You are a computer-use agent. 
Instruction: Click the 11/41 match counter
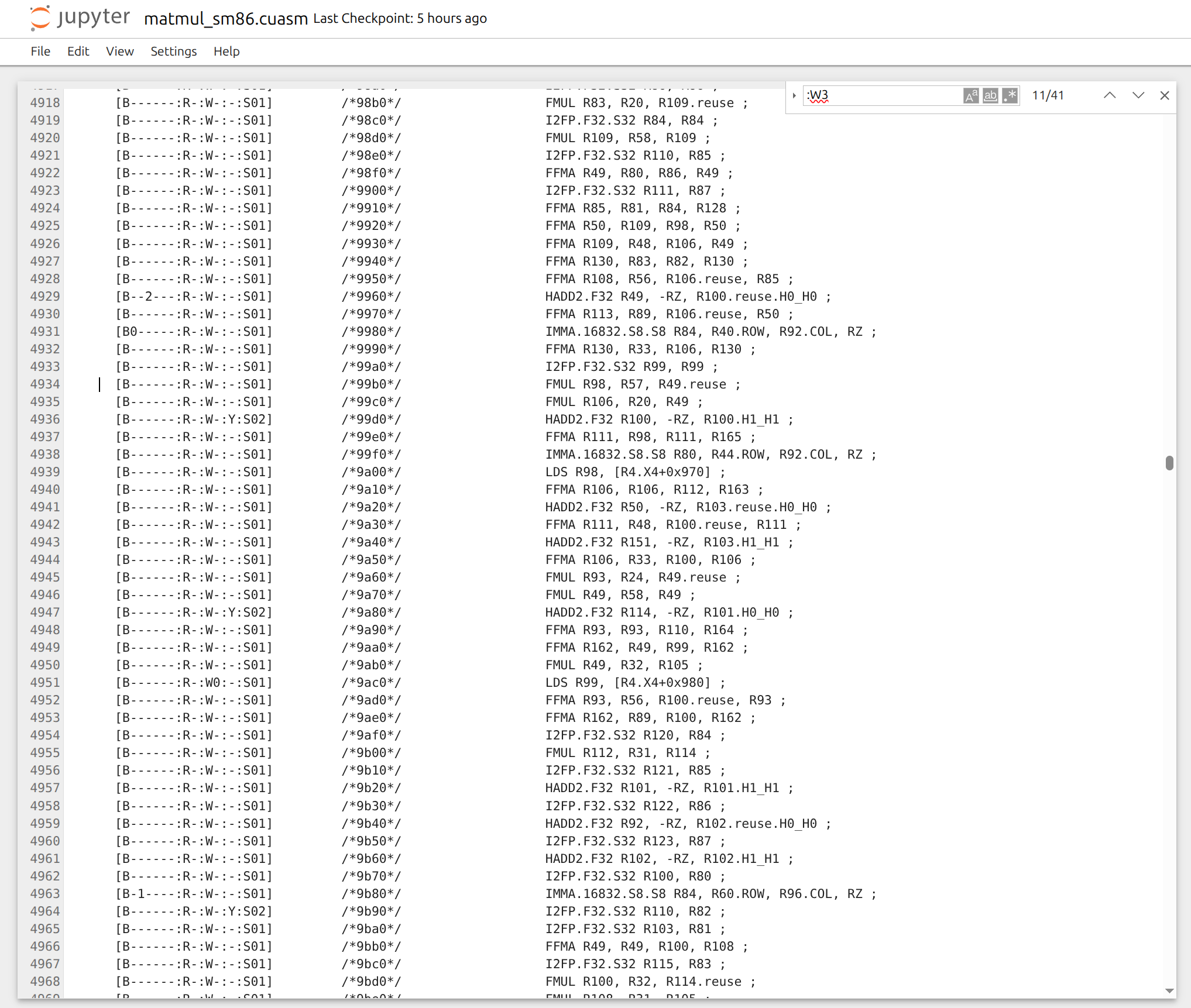(1048, 95)
